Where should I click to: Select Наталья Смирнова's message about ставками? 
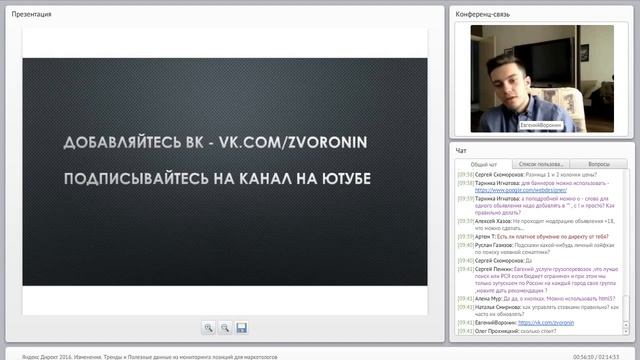point(538,311)
